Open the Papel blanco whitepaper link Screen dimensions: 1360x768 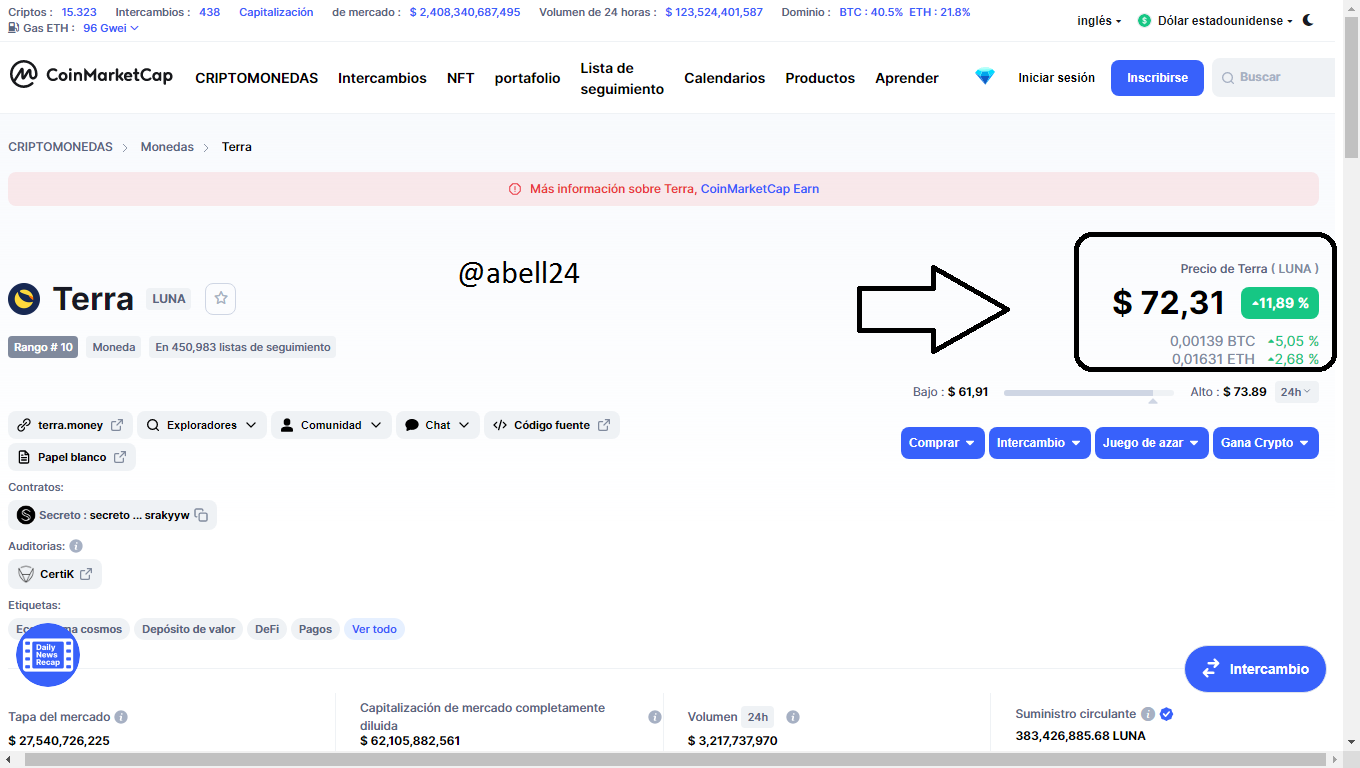click(72, 457)
